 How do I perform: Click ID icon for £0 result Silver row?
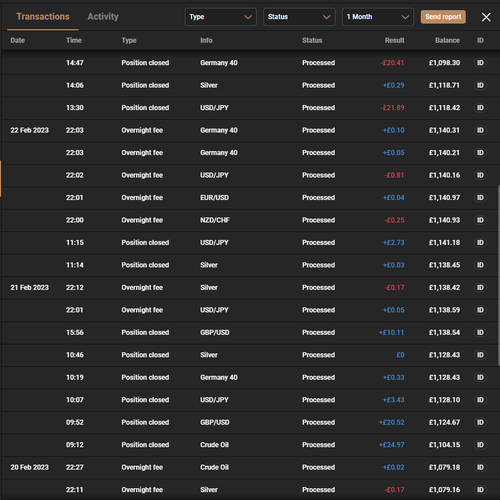480,355
